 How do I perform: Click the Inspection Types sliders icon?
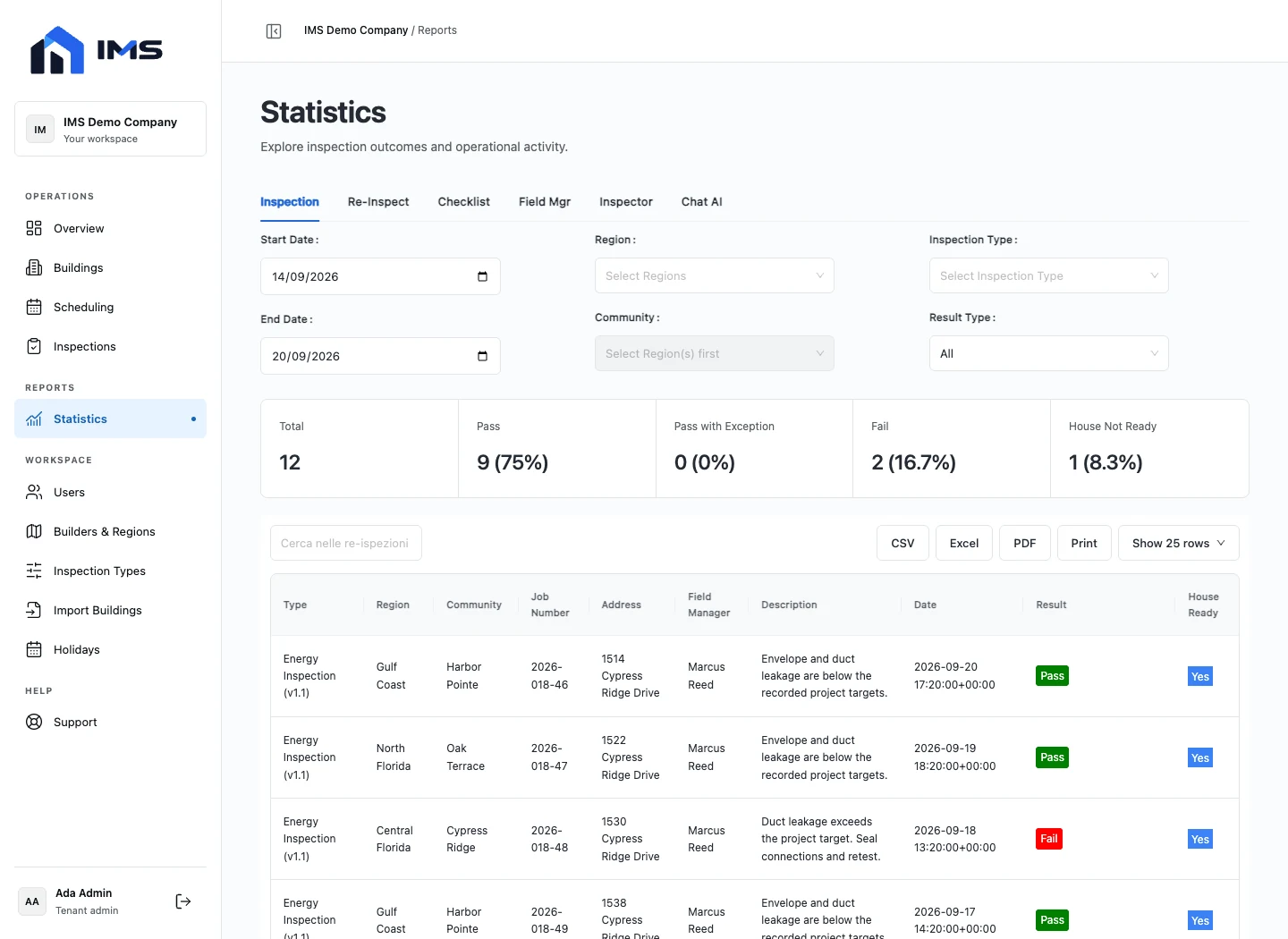(x=34, y=571)
